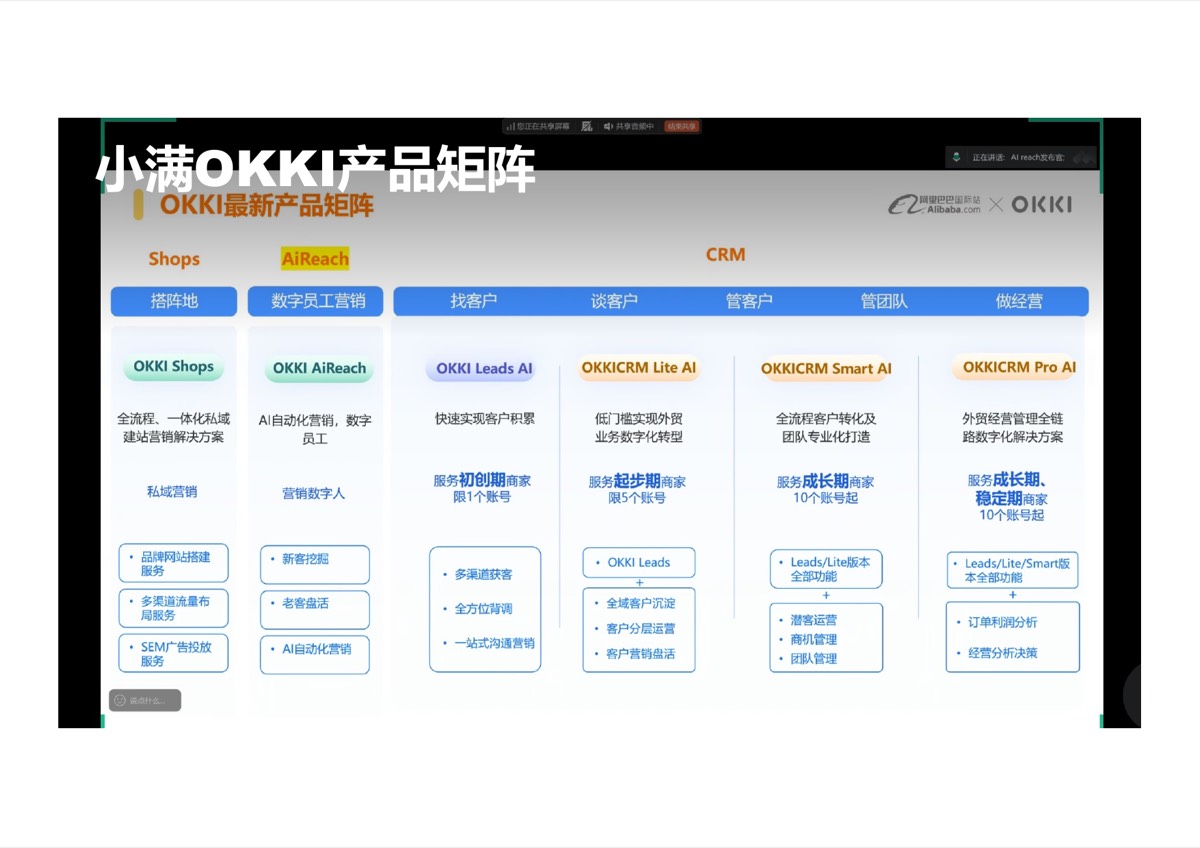Select the 搭阵地 blue header tab
The image size is (1200, 848).
(174, 301)
